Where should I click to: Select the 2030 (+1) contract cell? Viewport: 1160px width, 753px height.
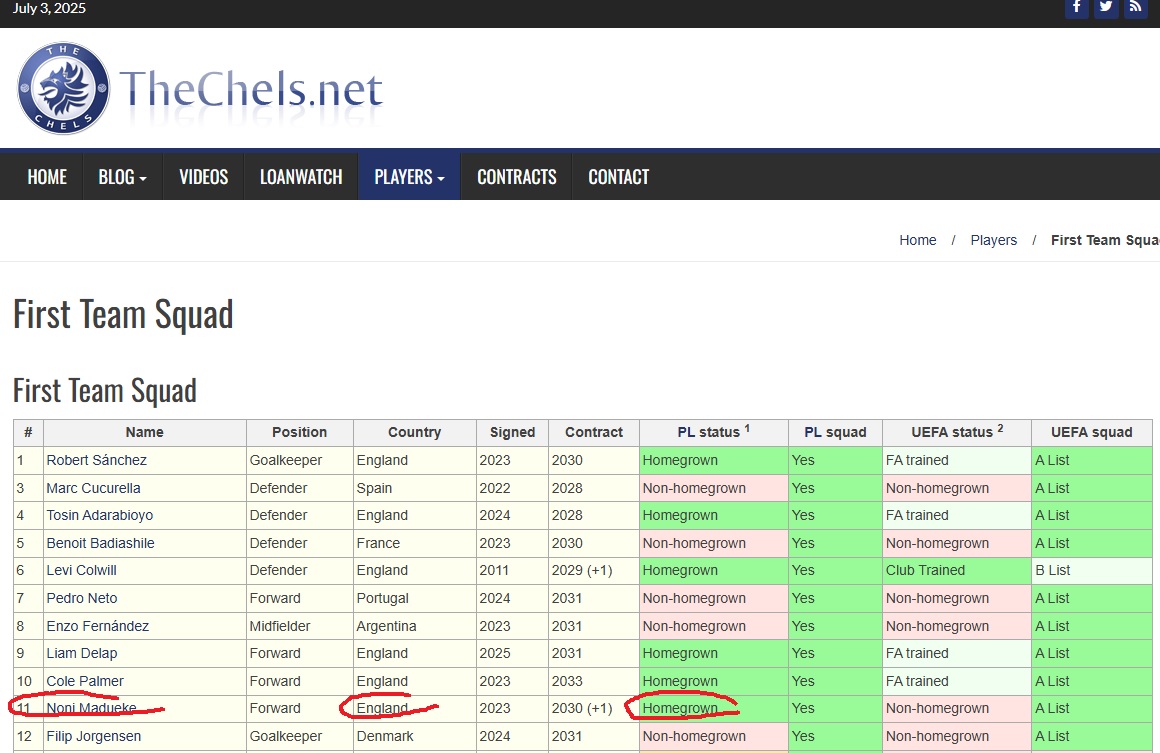pos(593,709)
